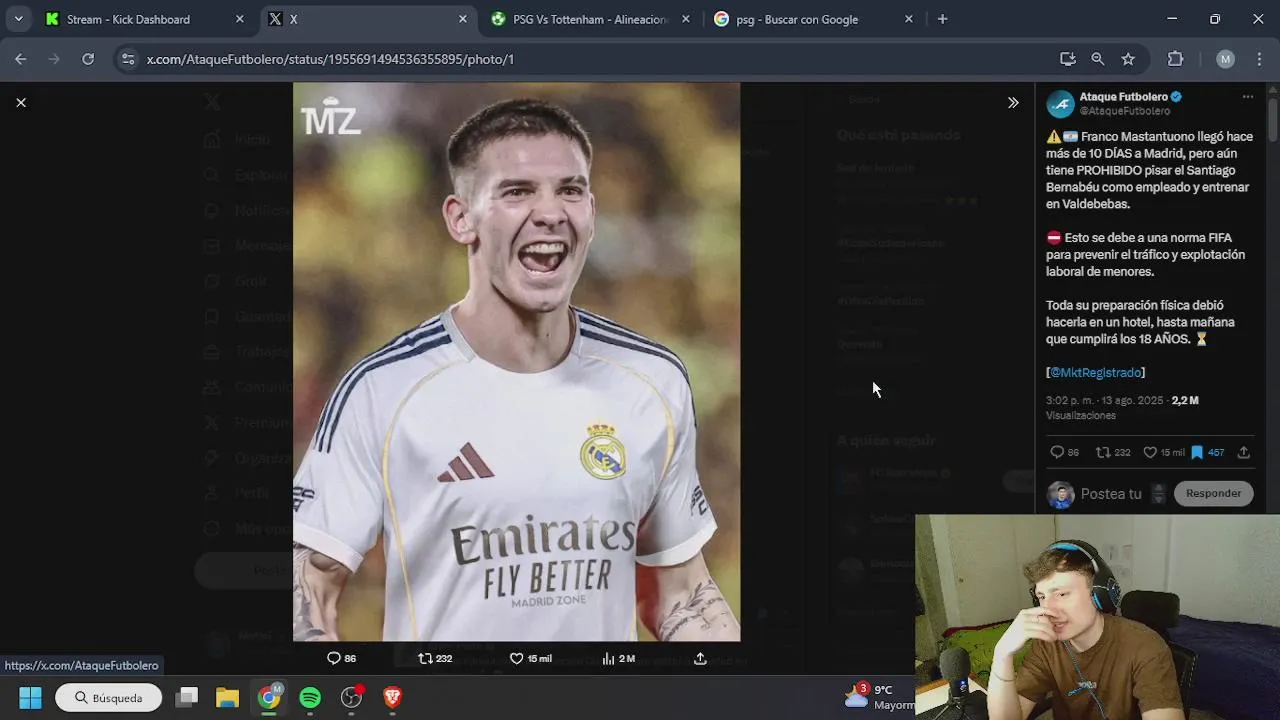
Task: Go forward to the next page
Action: click(x=54, y=59)
